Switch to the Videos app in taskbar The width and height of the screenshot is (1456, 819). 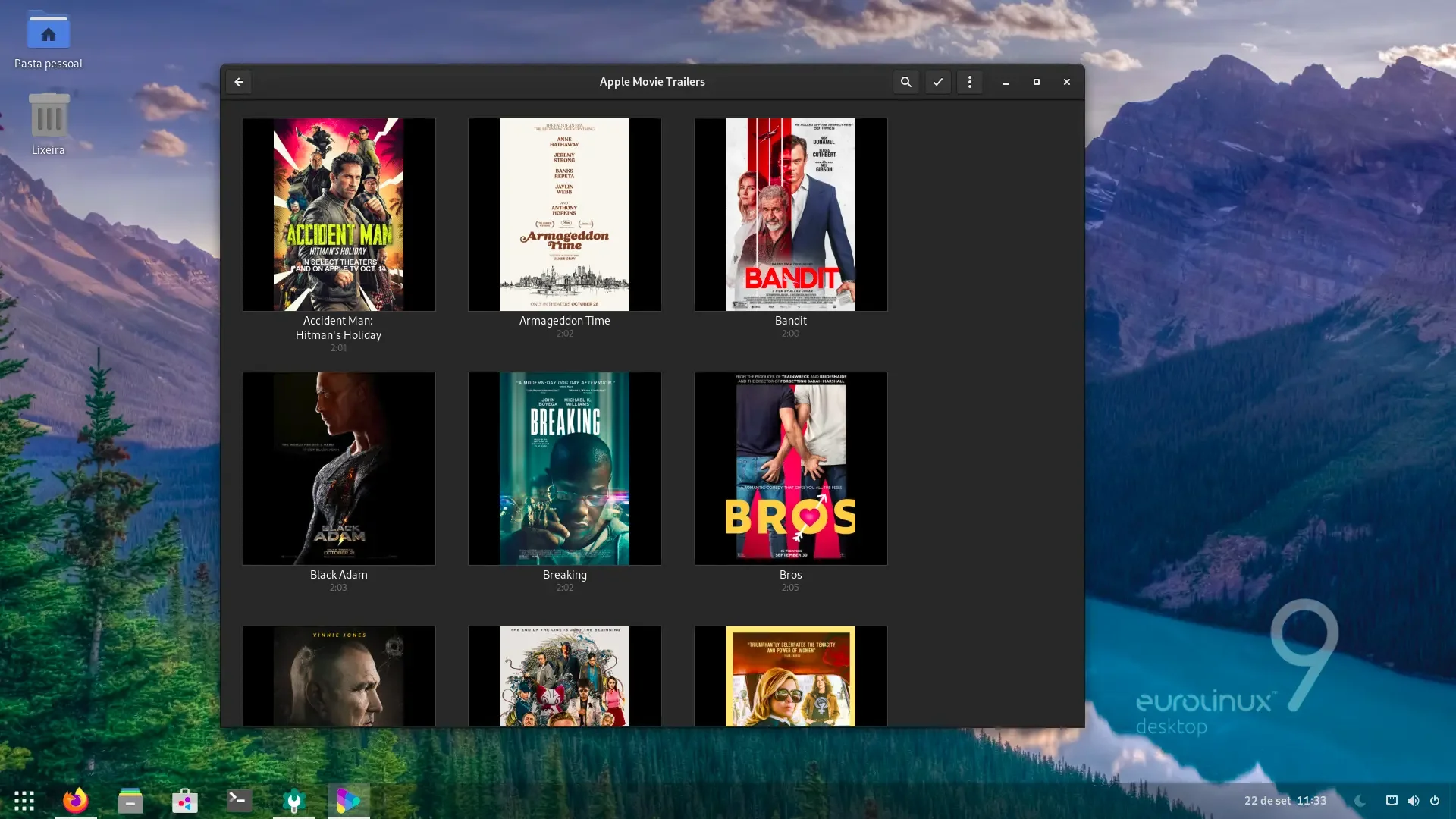pos(349,801)
